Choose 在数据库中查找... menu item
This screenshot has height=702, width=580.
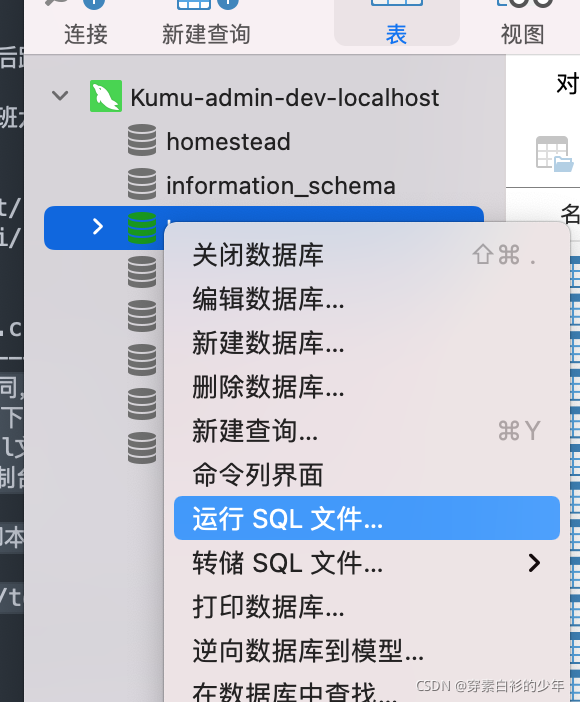click(367, 689)
